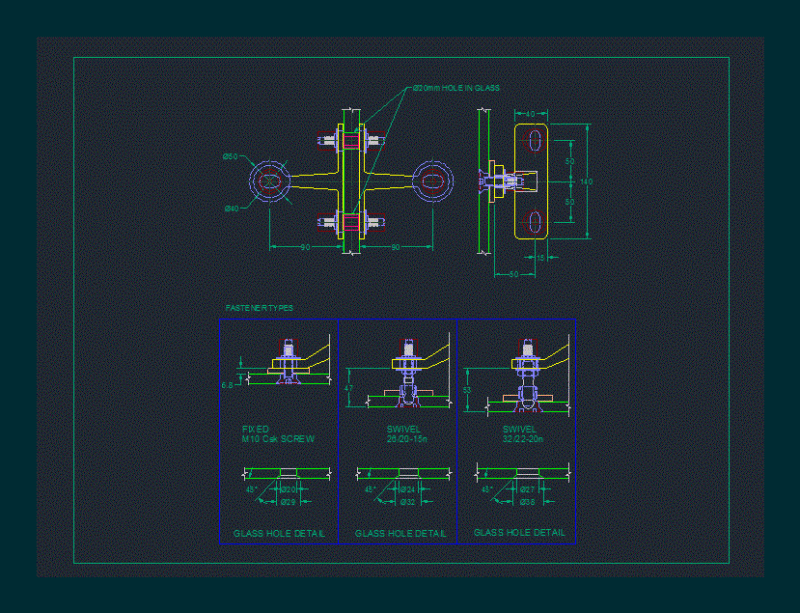Select the '26/20-15n' swivel label
Viewport: 800px width, 613px height.
click(407, 439)
